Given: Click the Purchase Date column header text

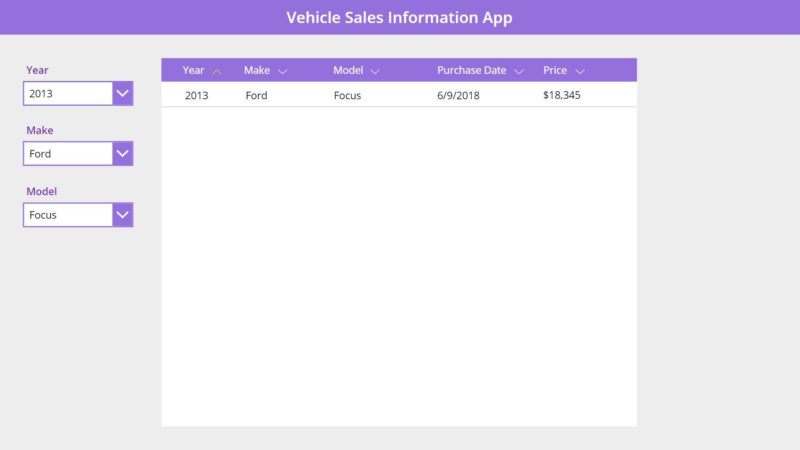Looking at the screenshot, I should 471,70.
